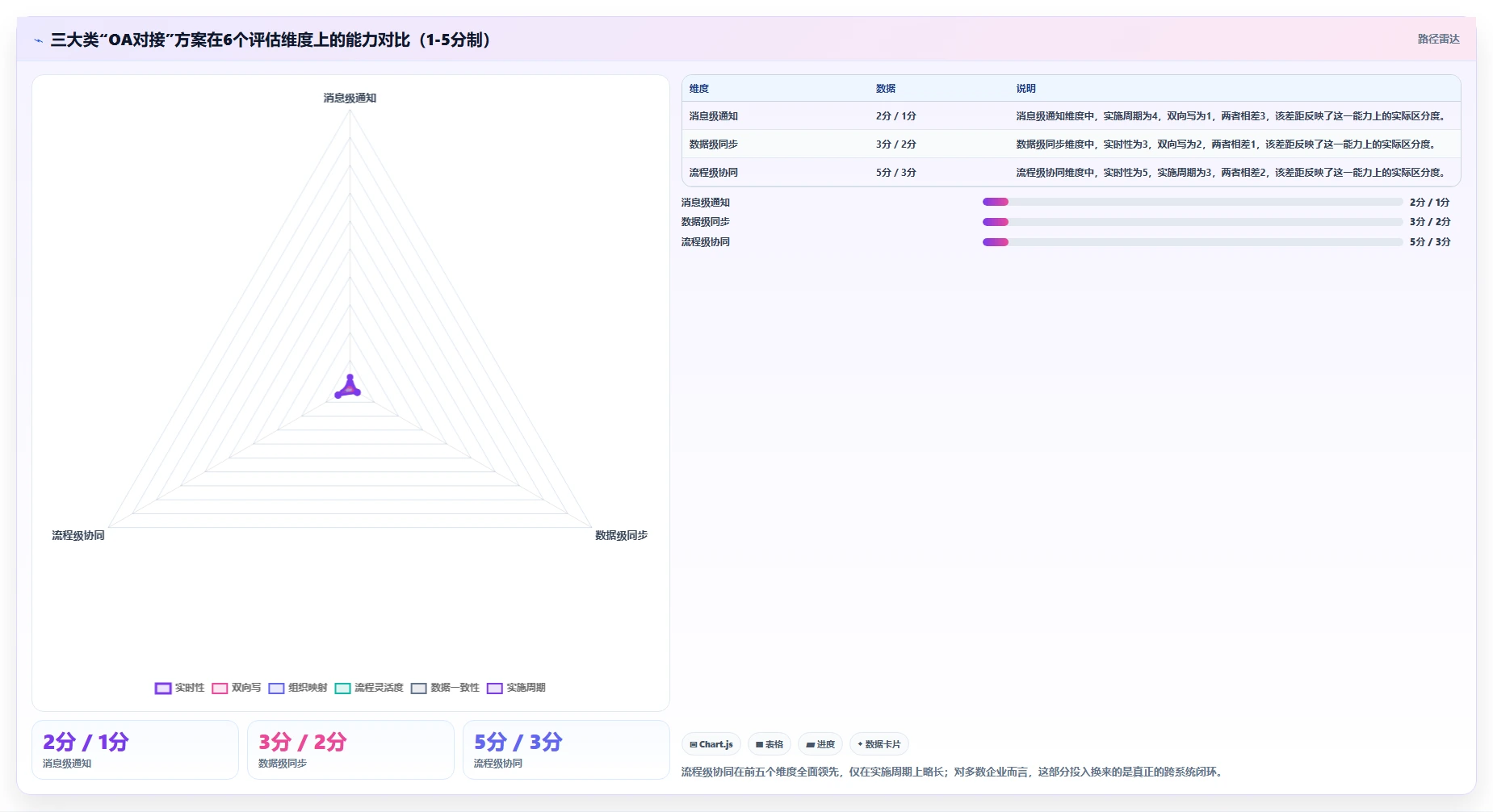Toggle the 实施周期 legend dataset
1493x812 pixels.
pyautogui.click(x=516, y=688)
